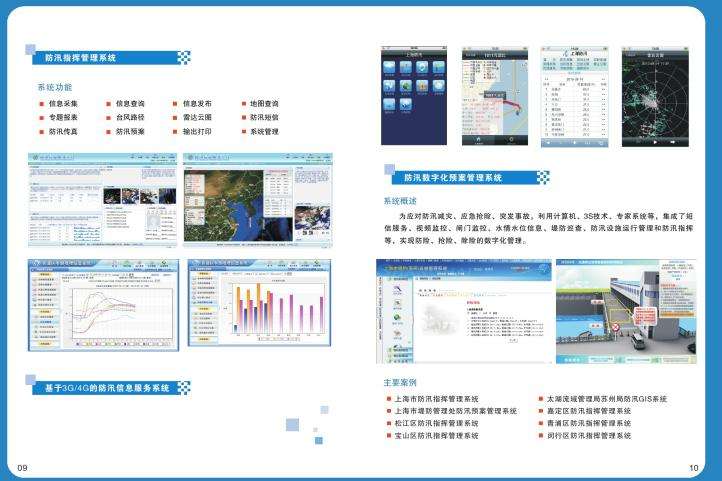Open the 地图查询 feature item
Viewport: 722px width, 481px height.
click(264, 103)
